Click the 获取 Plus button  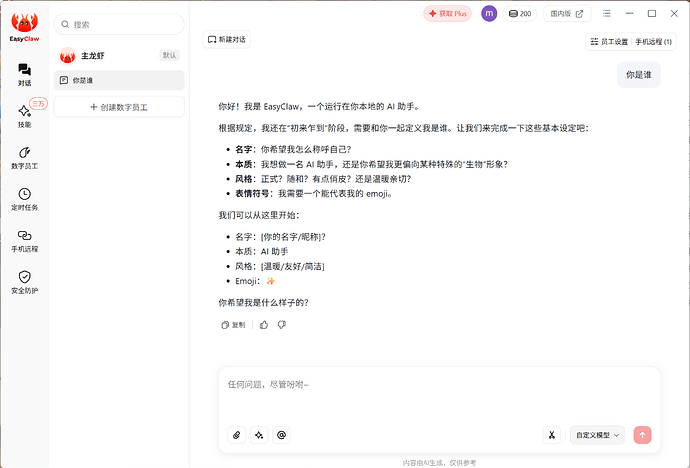448,14
